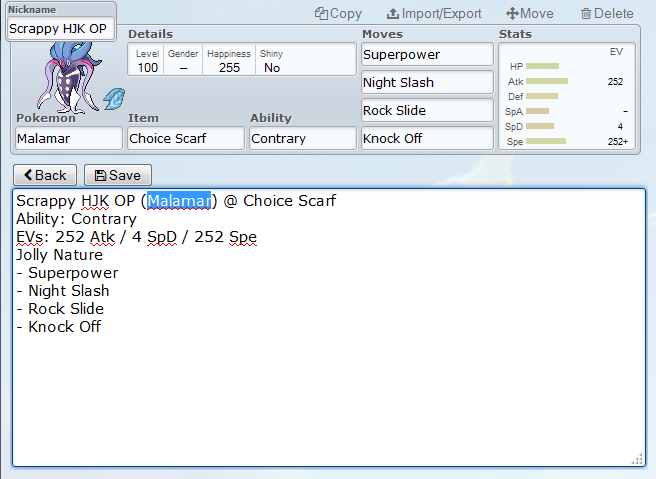Click '- Knock Off' line in text editor
The width and height of the screenshot is (656, 479).
59,327
